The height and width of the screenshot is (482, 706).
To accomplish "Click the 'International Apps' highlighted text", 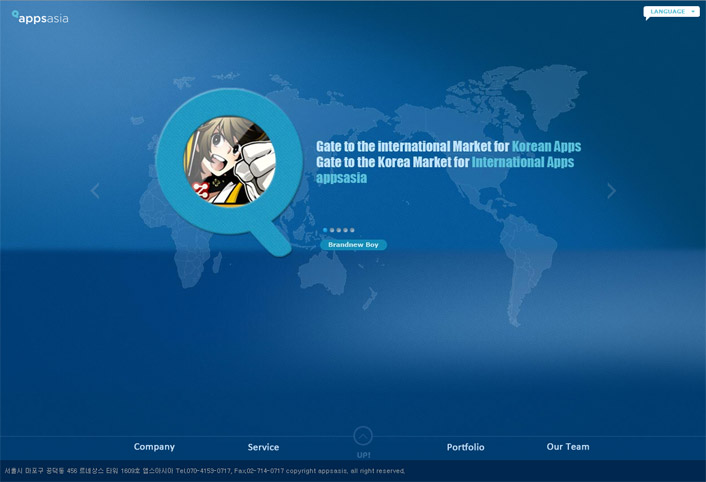I will click(x=523, y=162).
